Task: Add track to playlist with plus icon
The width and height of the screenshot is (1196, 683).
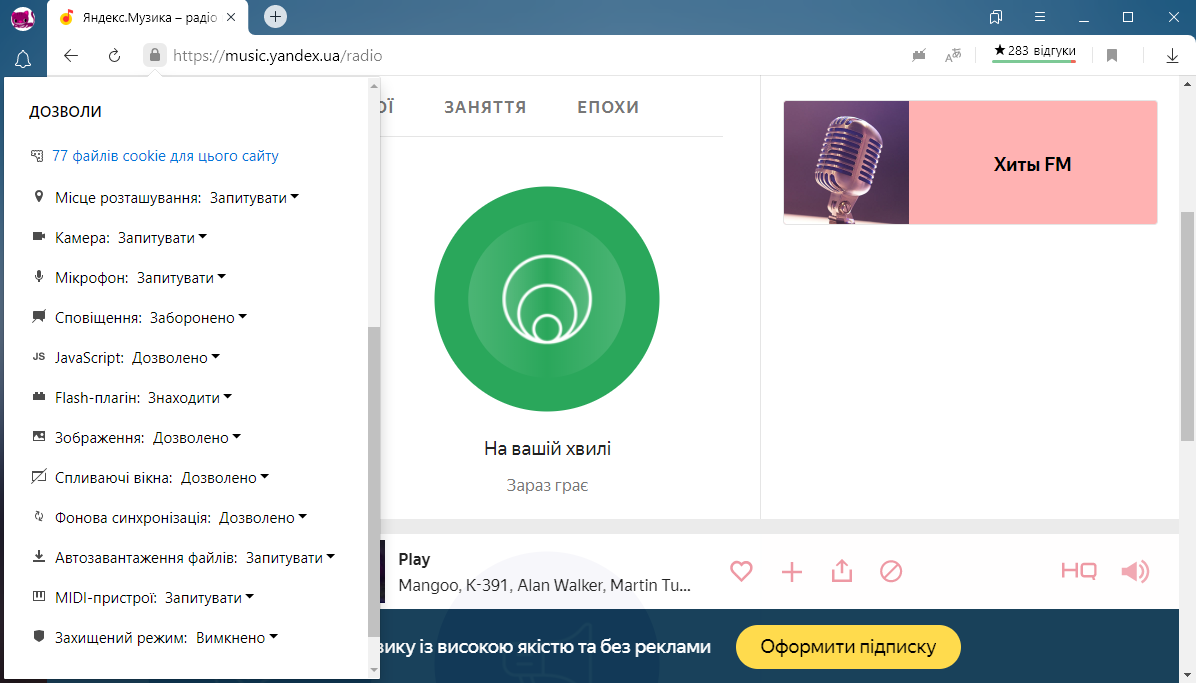Action: (x=792, y=572)
